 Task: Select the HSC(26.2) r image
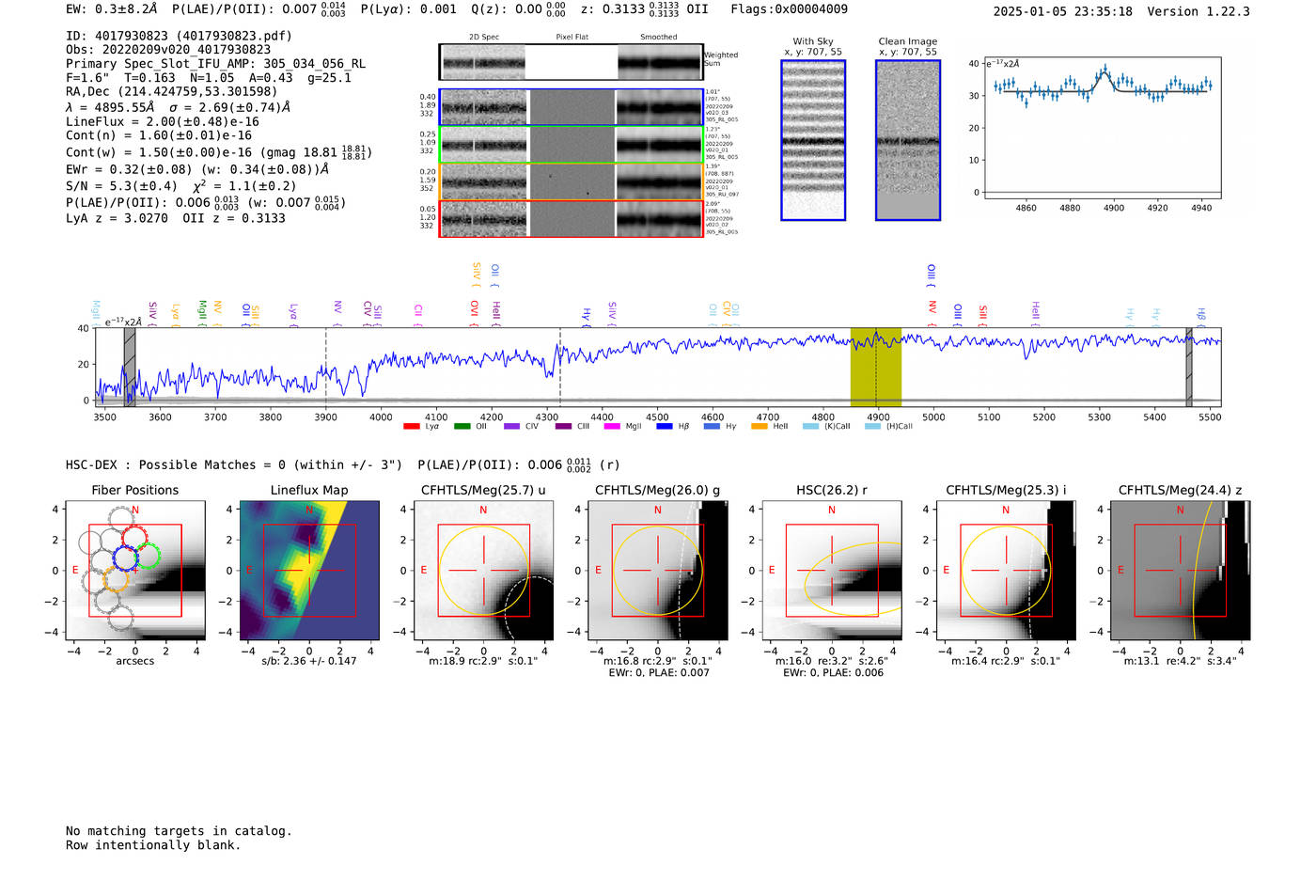pos(832,571)
